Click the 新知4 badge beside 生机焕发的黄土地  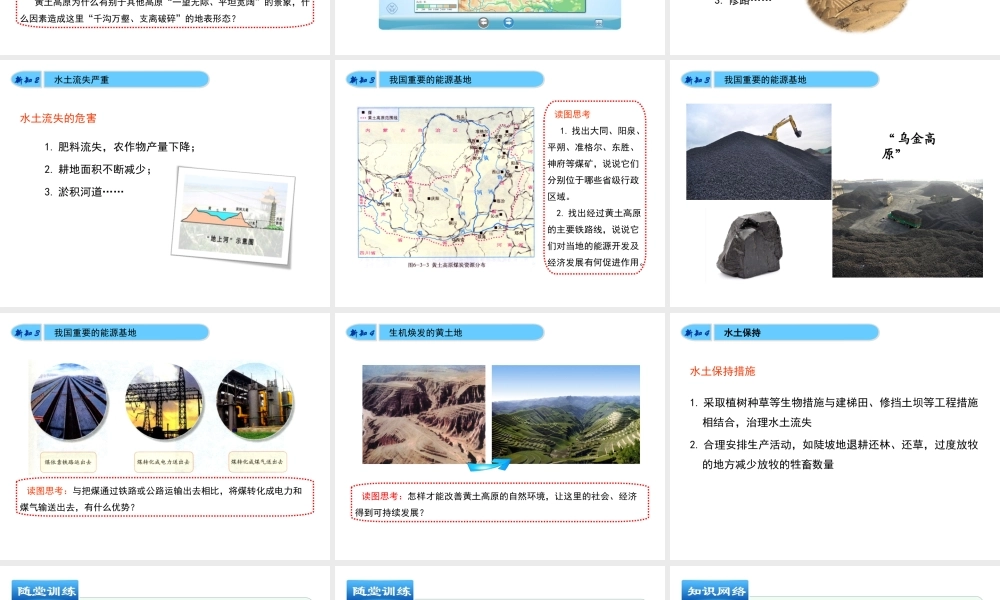361,332
